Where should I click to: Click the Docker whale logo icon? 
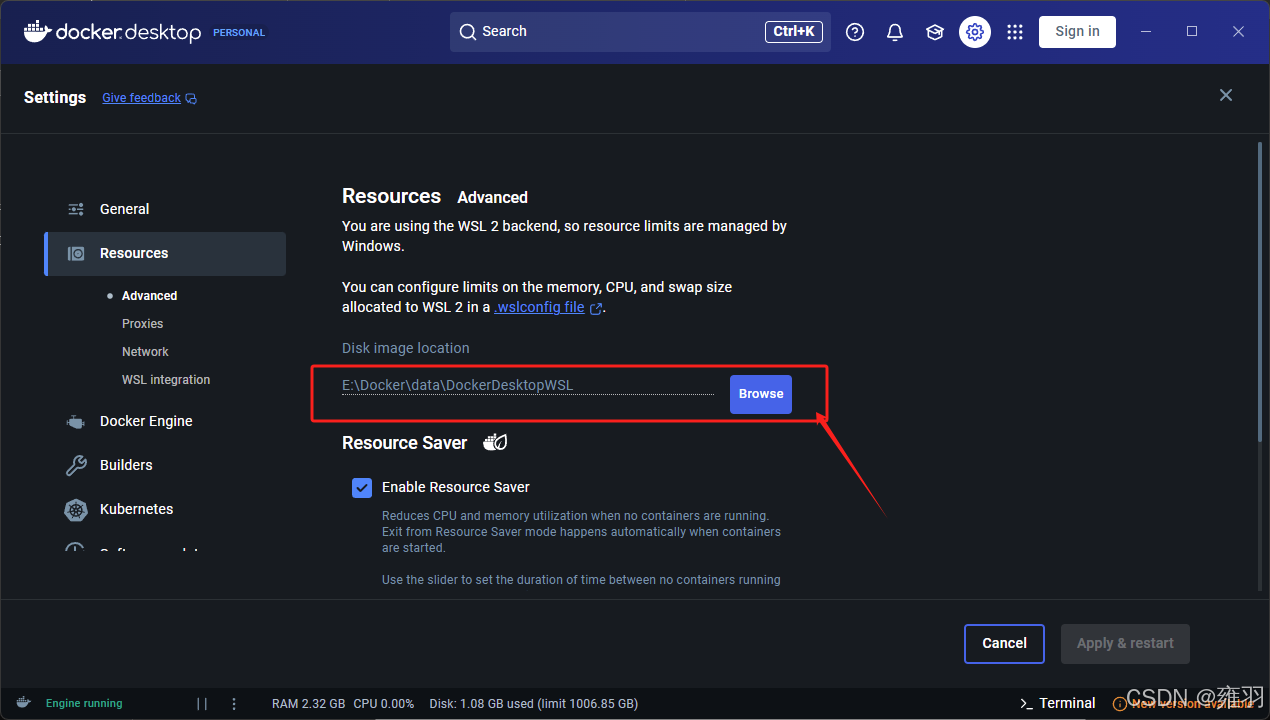click(37, 31)
